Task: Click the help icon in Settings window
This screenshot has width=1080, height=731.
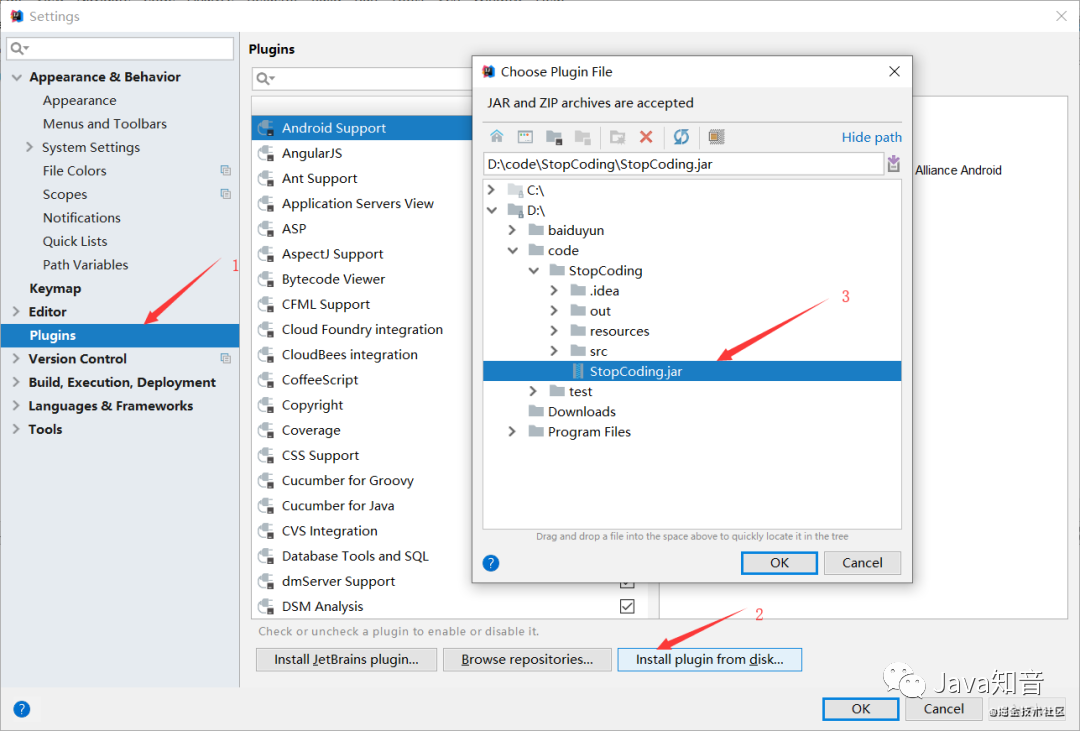Action: click(x=21, y=709)
